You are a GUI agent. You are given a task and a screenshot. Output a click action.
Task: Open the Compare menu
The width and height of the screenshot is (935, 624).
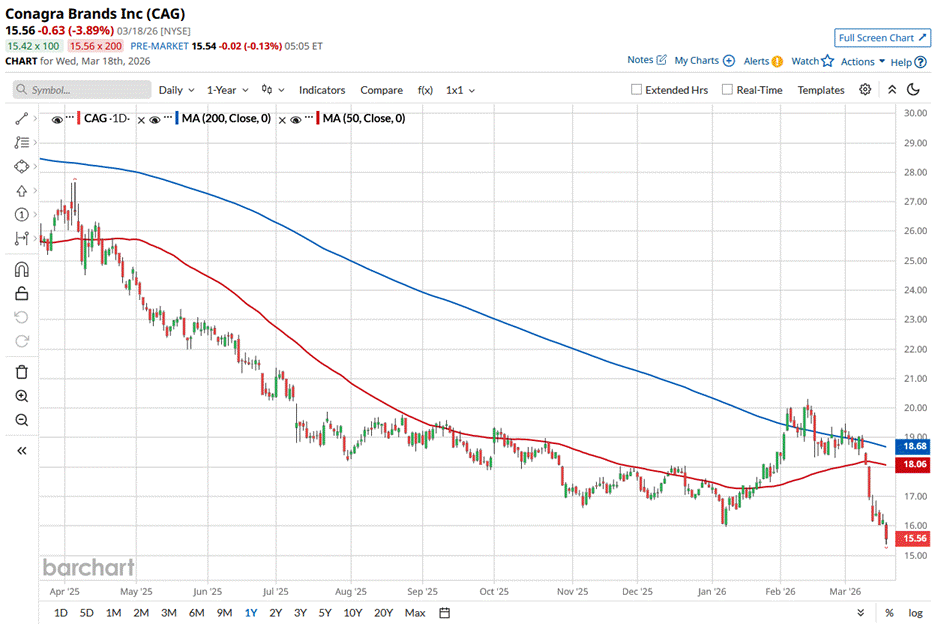click(x=382, y=90)
